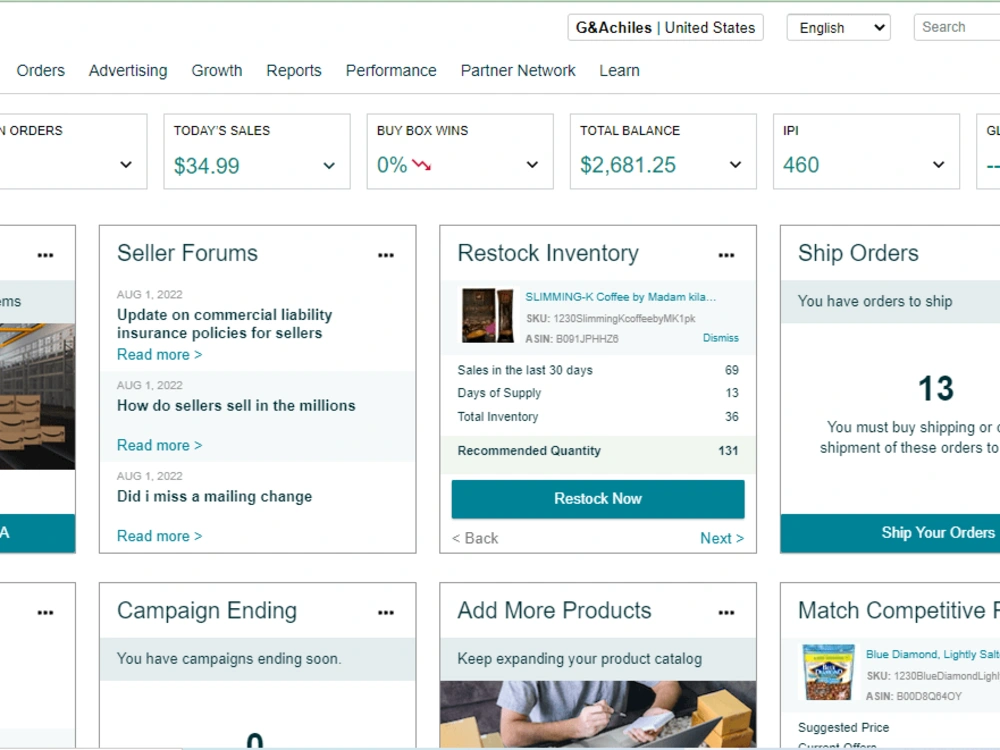The height and width of the screenshot is (750, 1000).
Task: Click Total Balance value $2,681.25
Action: point(628,165)
